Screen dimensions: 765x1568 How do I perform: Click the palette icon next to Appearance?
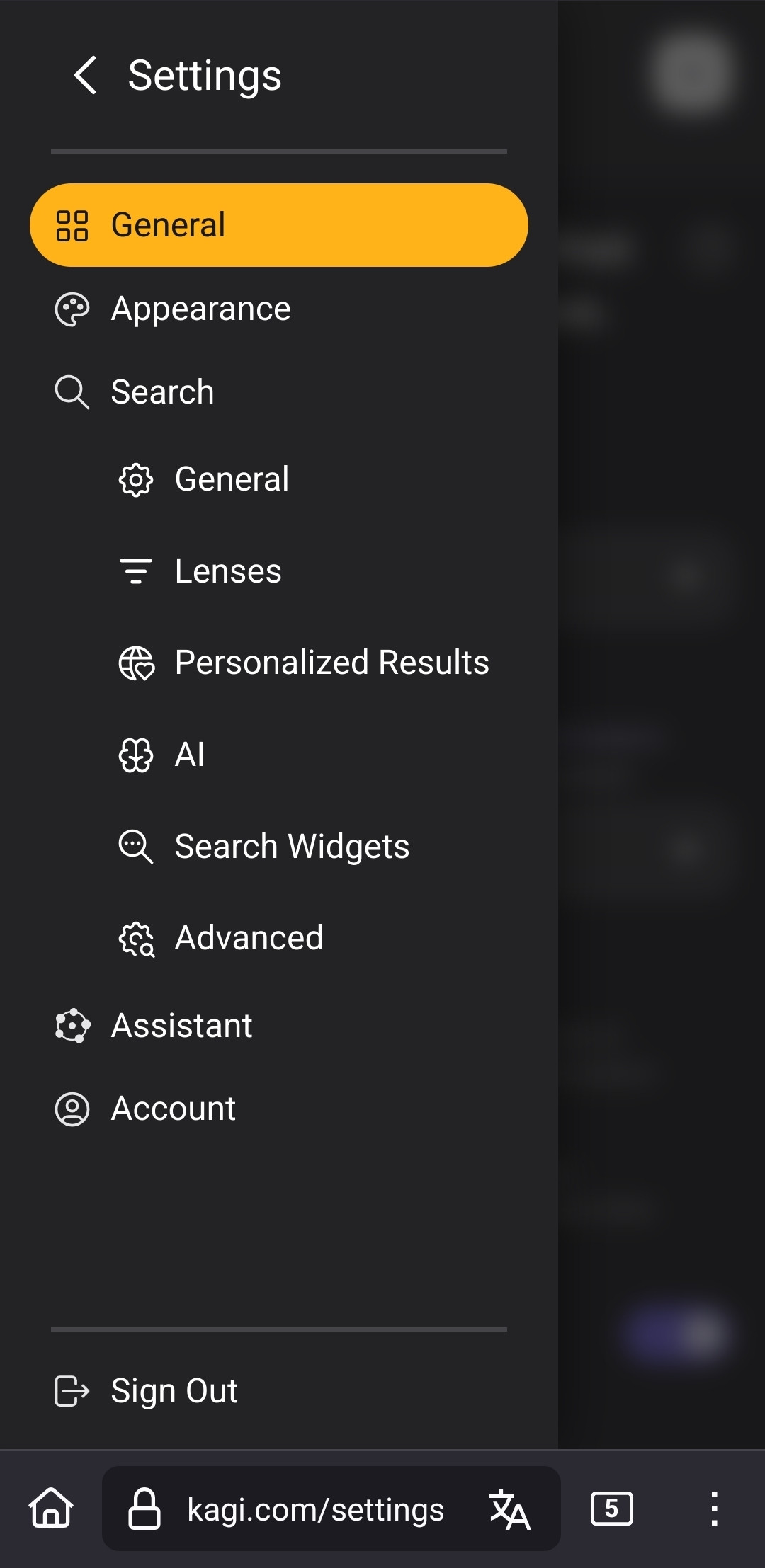72,309
